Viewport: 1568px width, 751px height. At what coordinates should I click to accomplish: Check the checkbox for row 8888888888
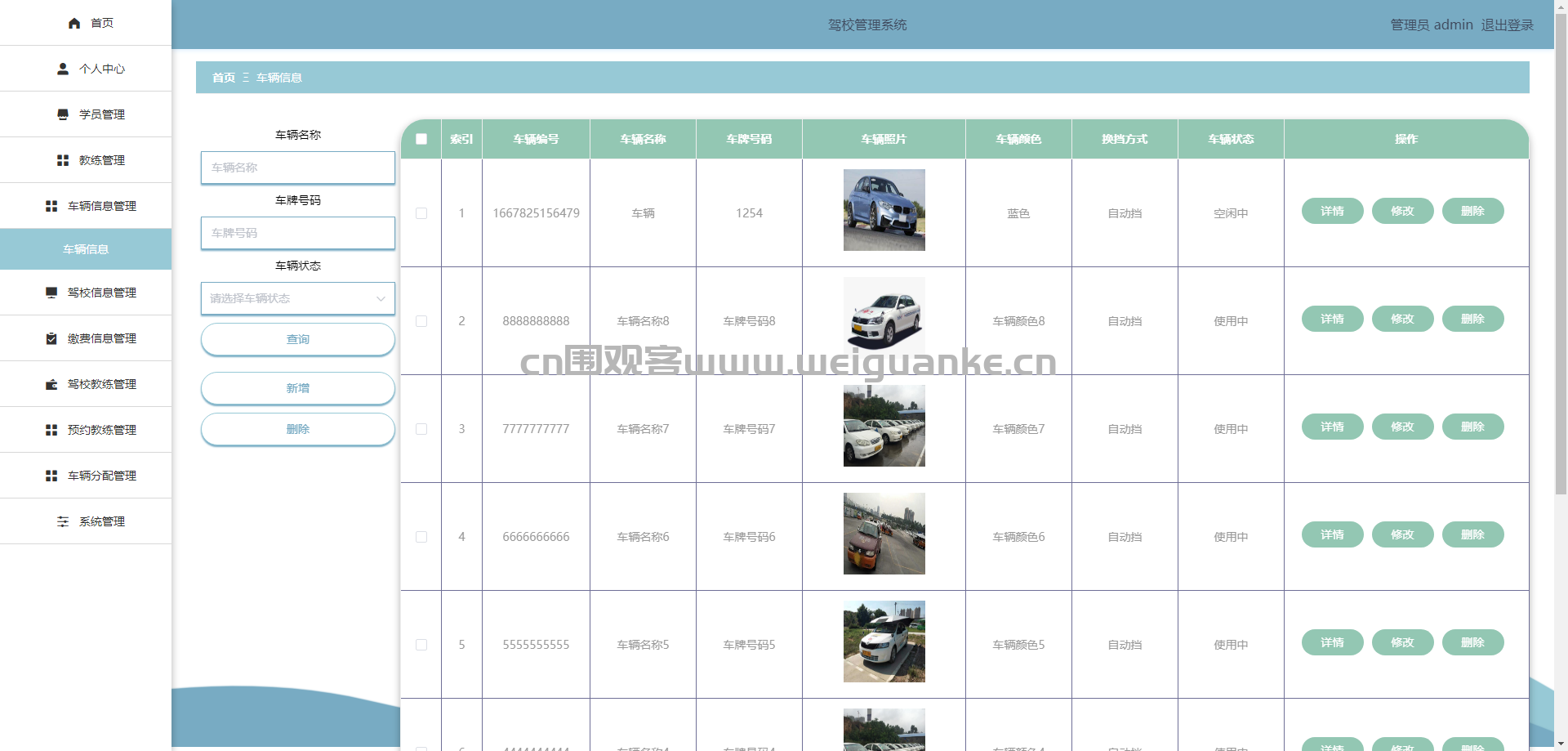[x=421, y=321]
